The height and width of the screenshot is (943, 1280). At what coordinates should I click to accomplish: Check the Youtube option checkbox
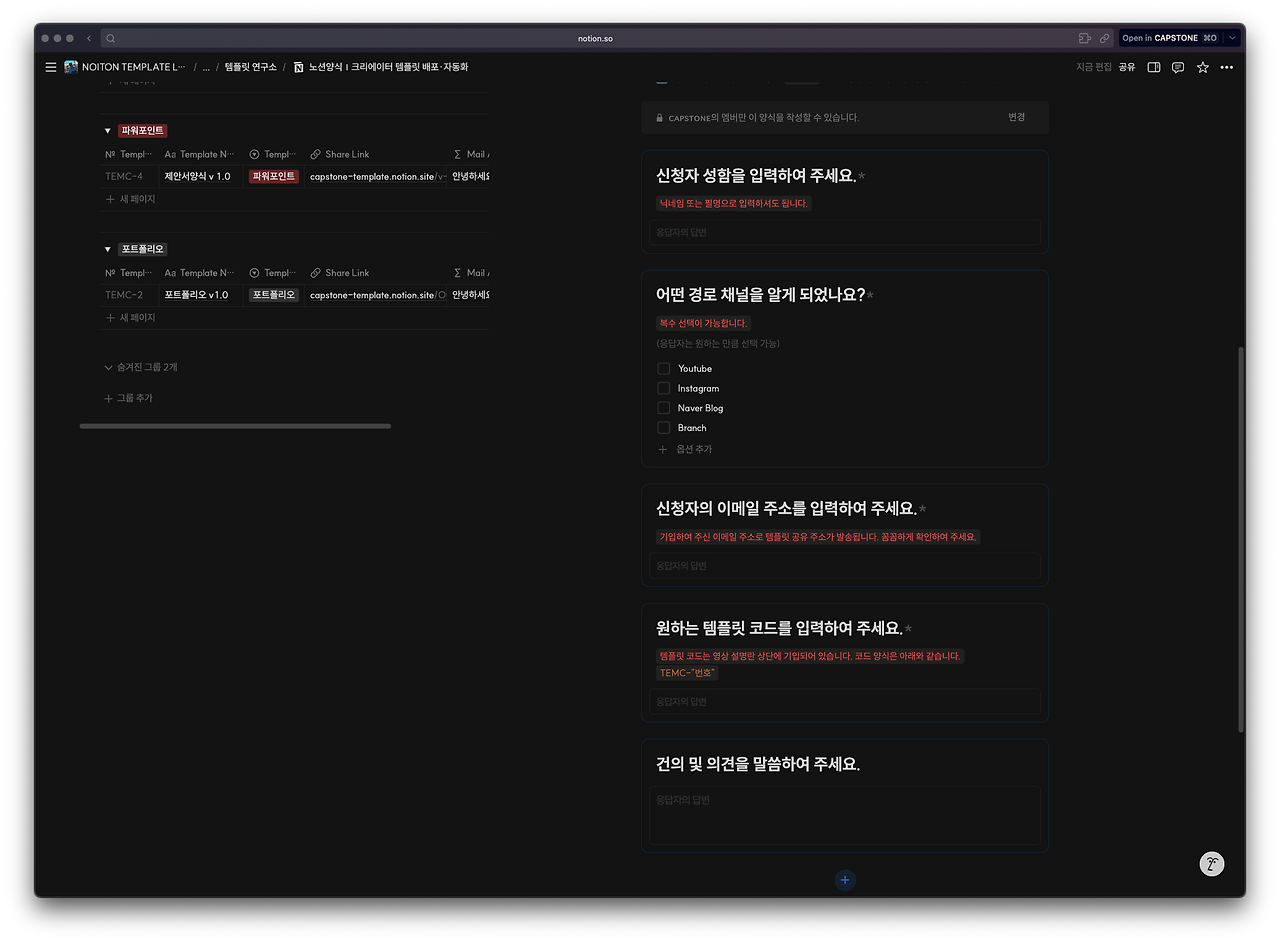click(x=663, y=368)
